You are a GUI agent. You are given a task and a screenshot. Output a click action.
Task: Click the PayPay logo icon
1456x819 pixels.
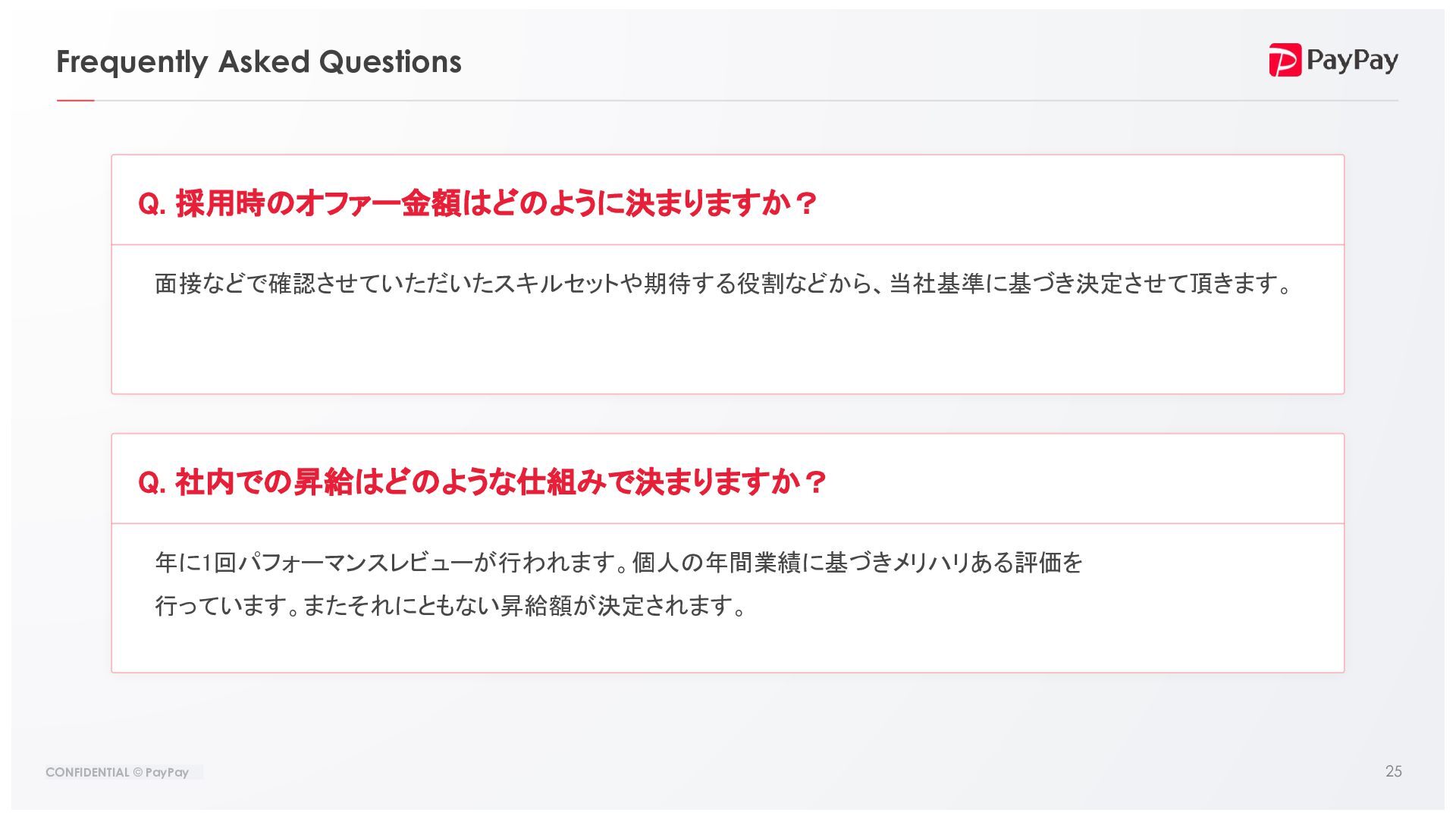(x=1285, y=60)
